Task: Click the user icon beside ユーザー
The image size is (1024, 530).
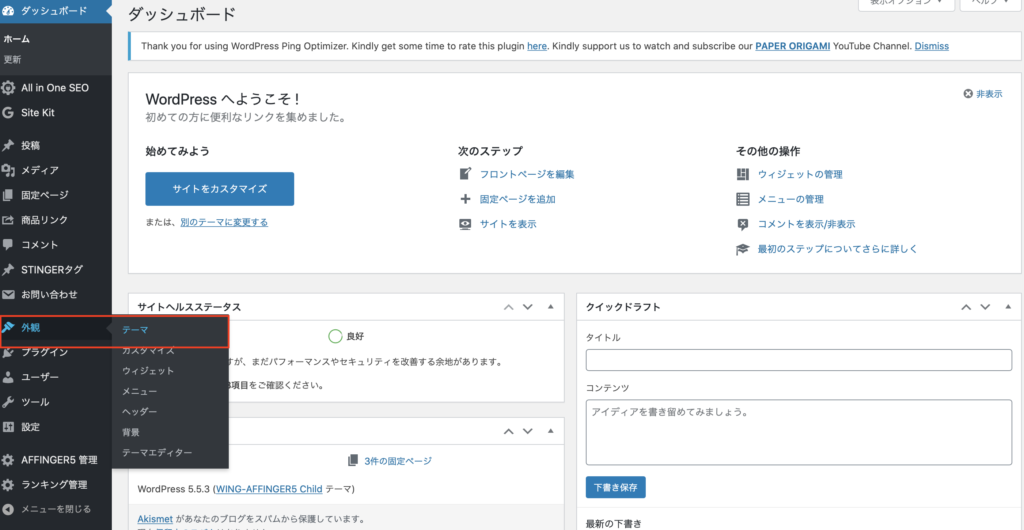Action: pyautogui.click(x=9, y=377)
